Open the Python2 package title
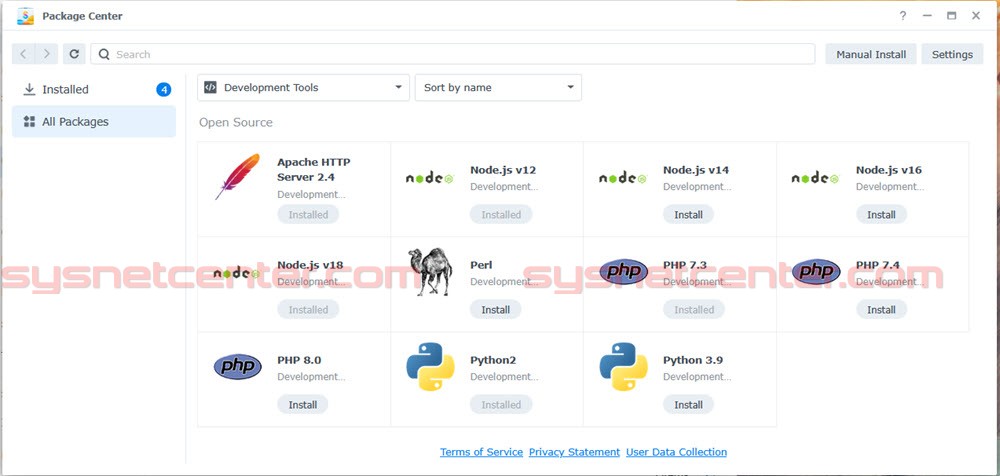Image resolution: width=1000 pixels, height=476 pixels. [493, 360]
